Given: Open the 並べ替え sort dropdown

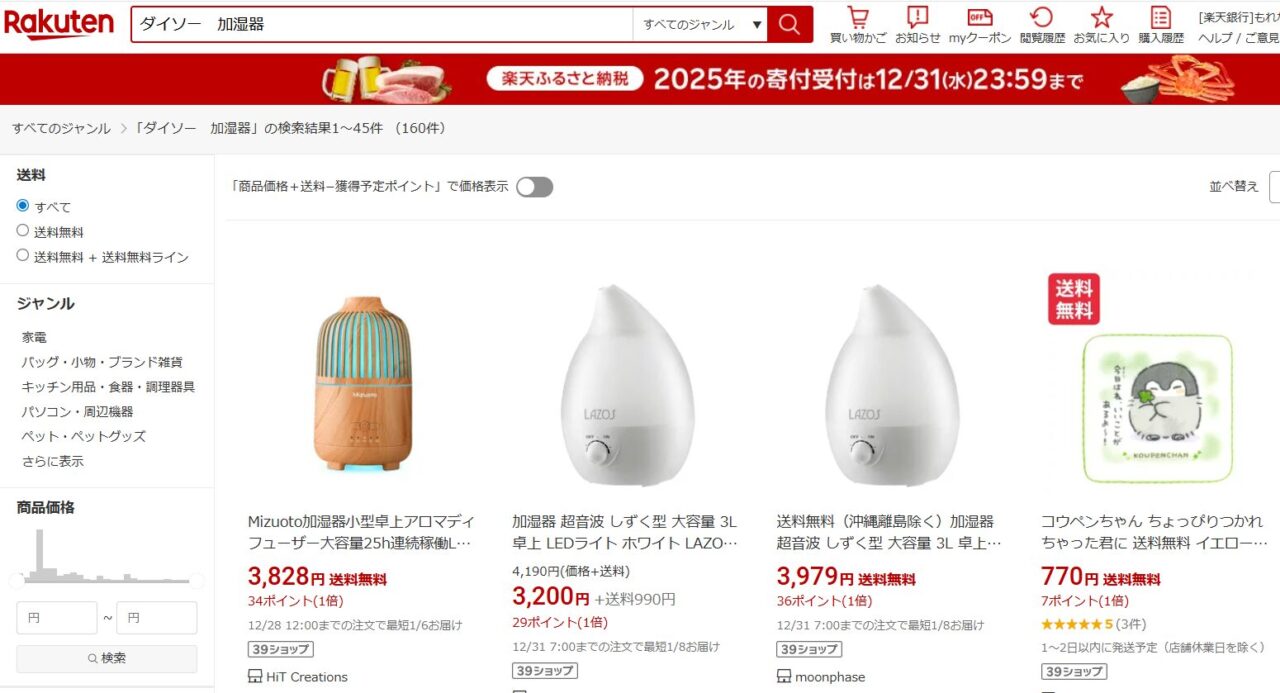Looking at the screenshot, I should coord(1274,187).
